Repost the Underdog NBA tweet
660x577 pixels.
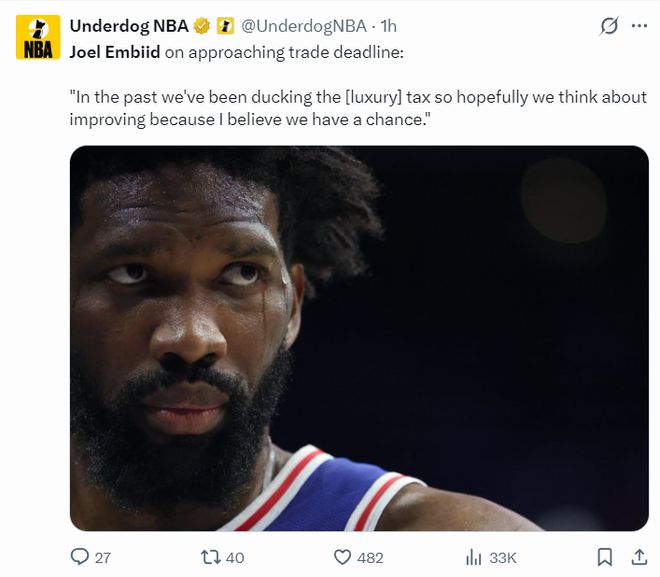[x=212, y=557]
